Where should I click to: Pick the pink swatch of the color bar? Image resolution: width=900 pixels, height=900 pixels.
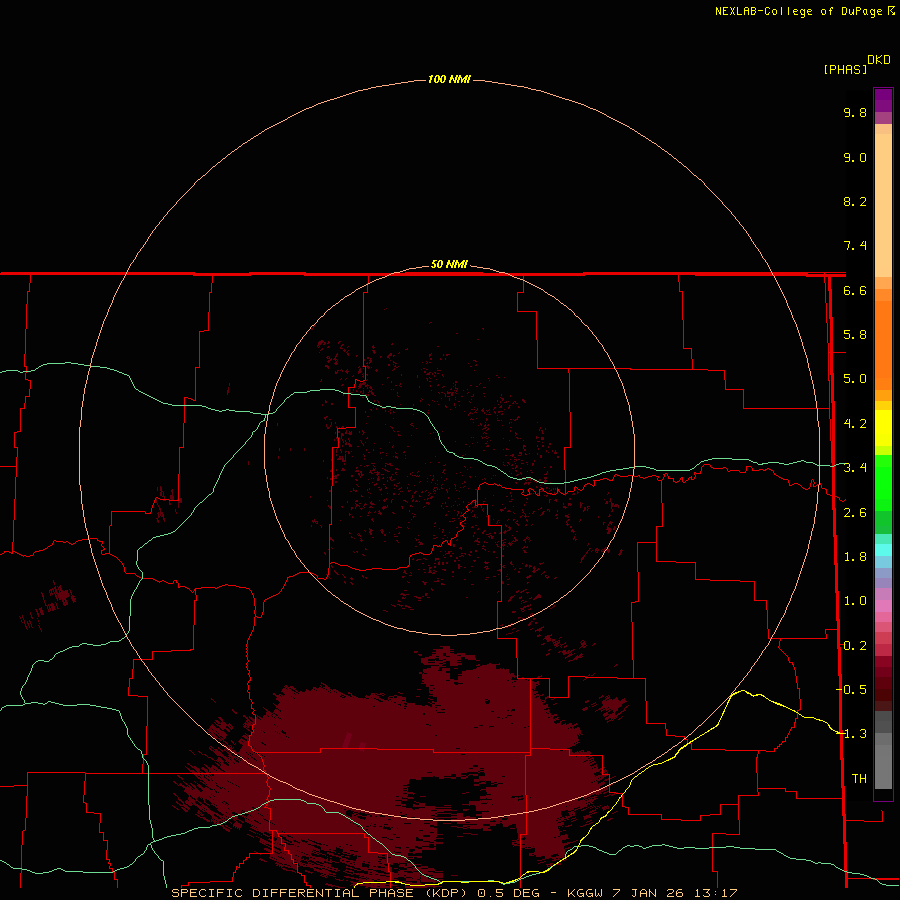coord(883,606)
